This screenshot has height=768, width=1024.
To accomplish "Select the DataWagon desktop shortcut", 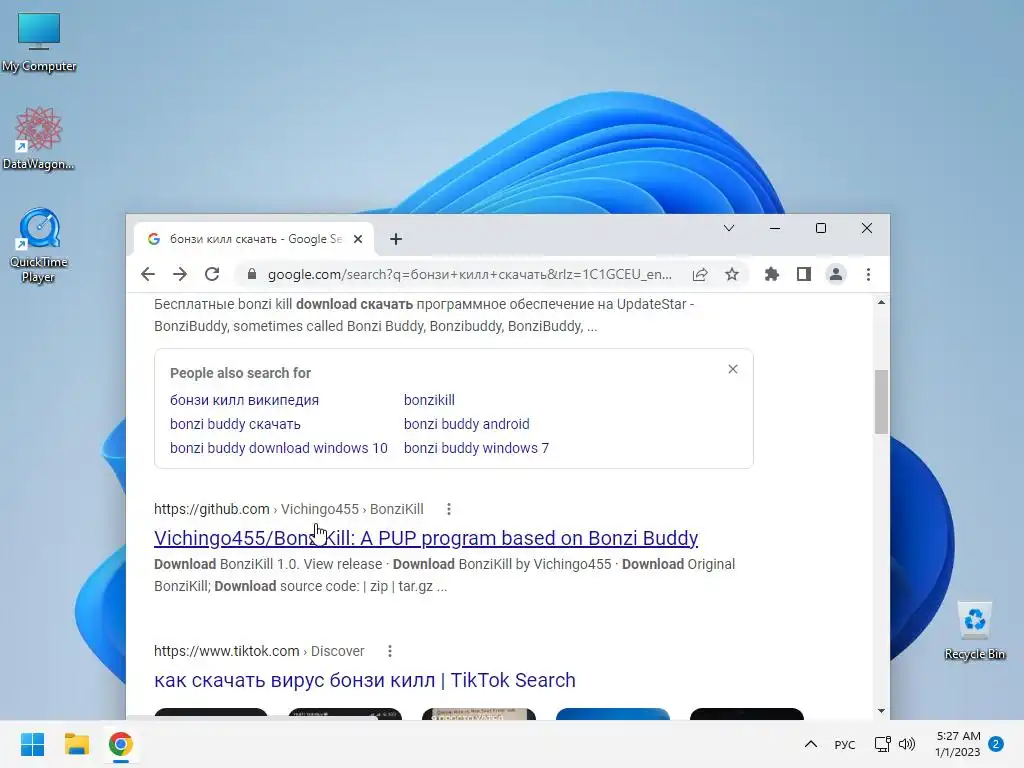I will (39, 138).
